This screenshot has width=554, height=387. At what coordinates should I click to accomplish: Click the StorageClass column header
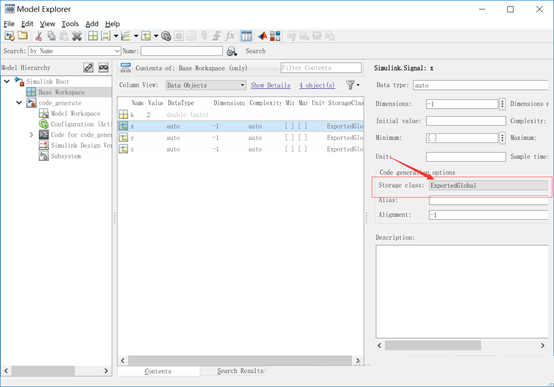click(345, 103)
